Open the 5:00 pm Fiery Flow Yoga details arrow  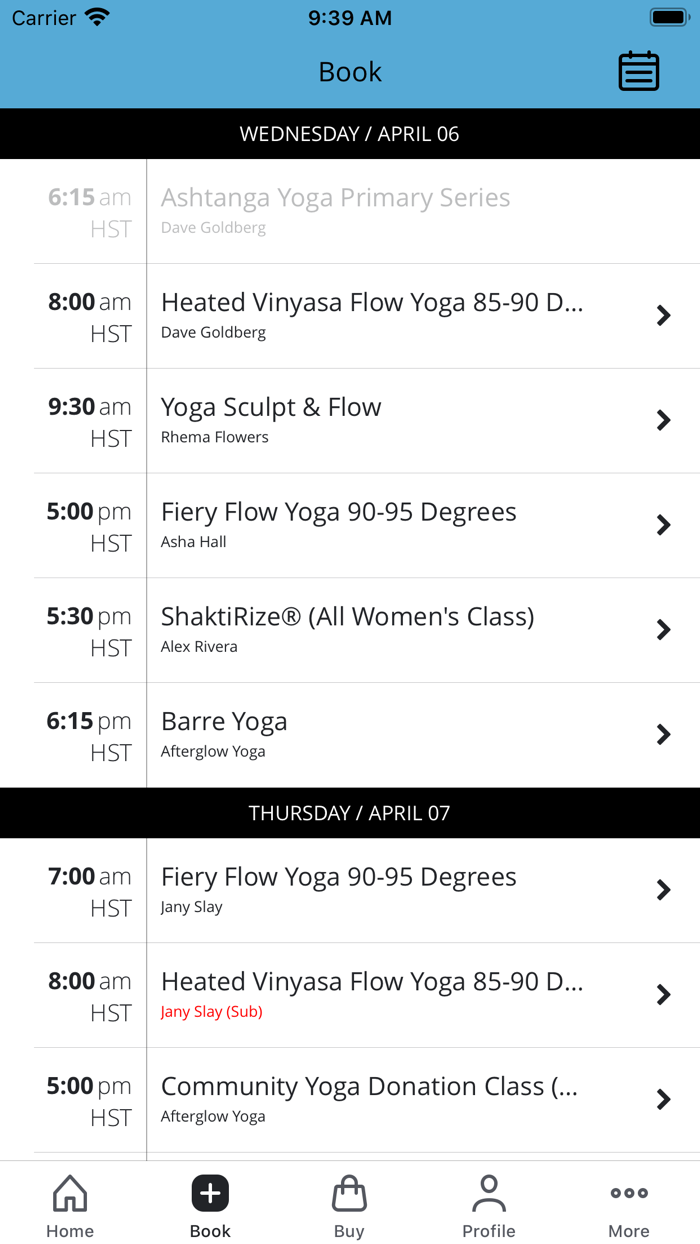664,525
